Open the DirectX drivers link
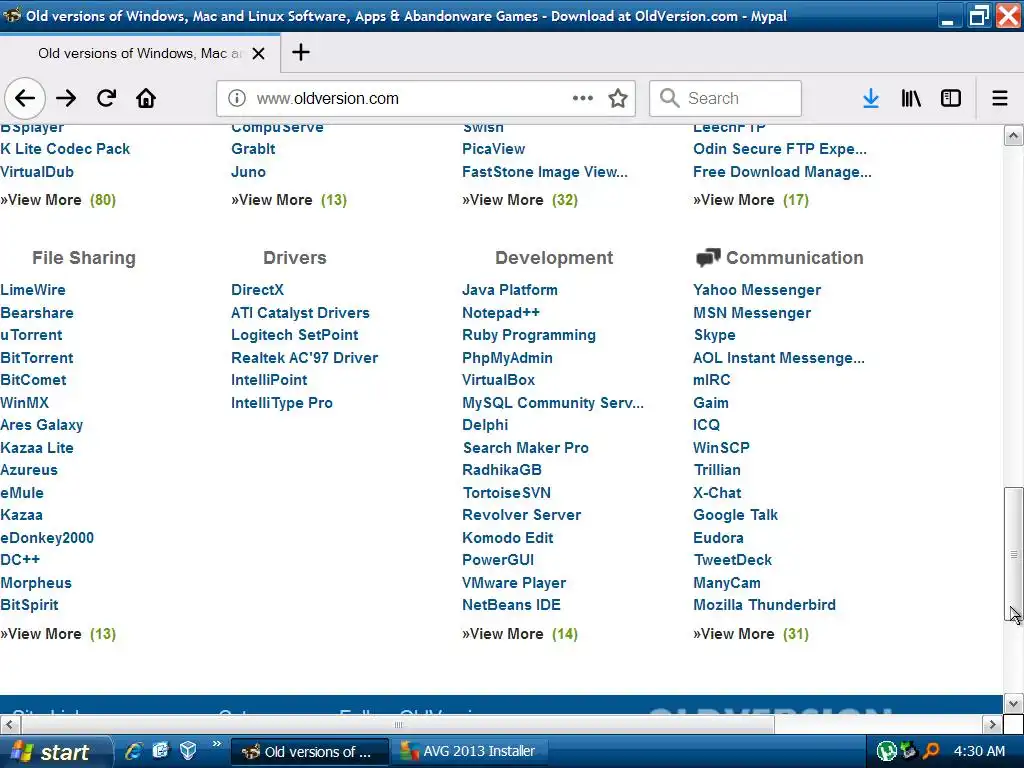 [x=257, y=290]
